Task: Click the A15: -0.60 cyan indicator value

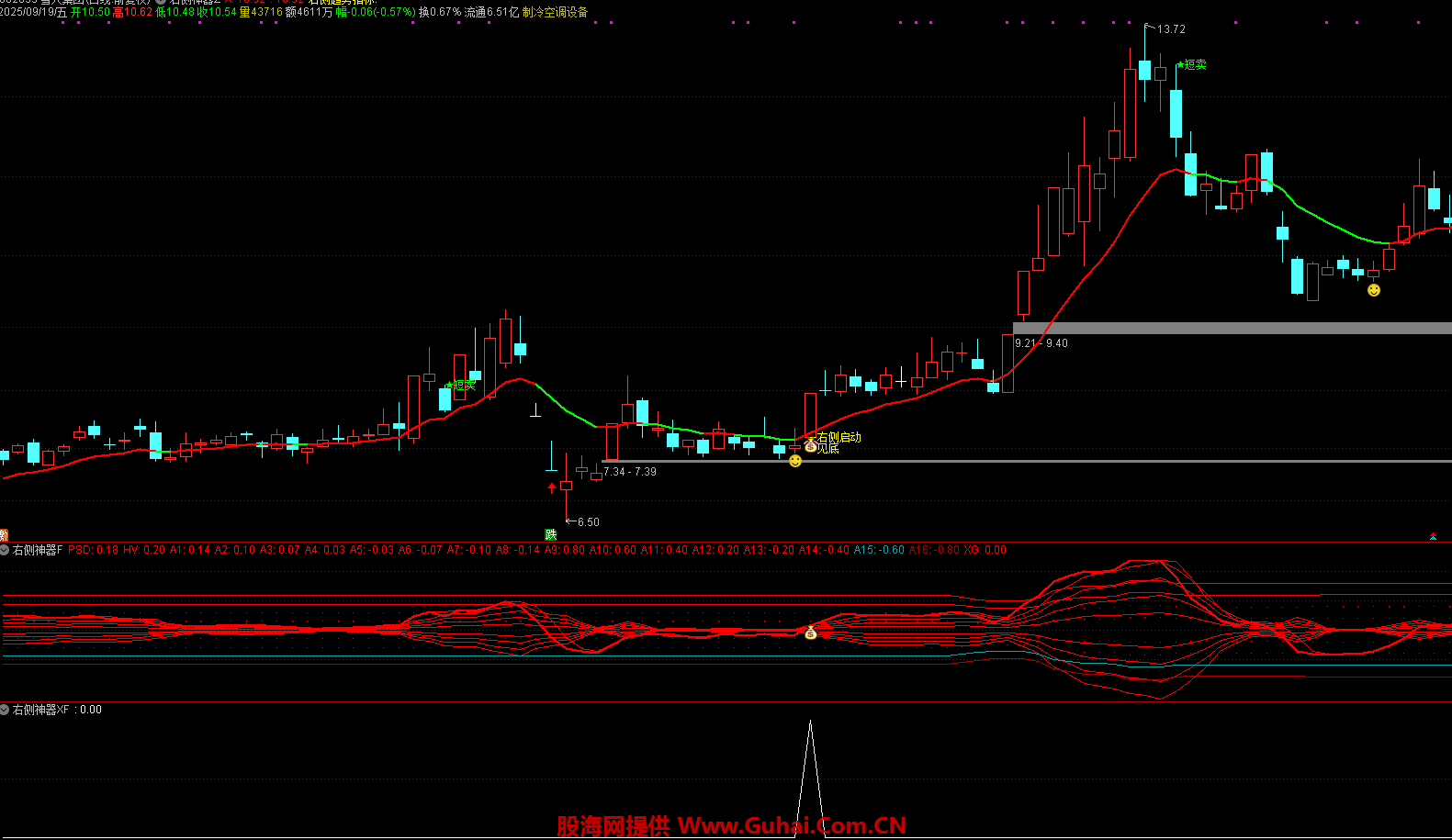Action: (879, 550)
